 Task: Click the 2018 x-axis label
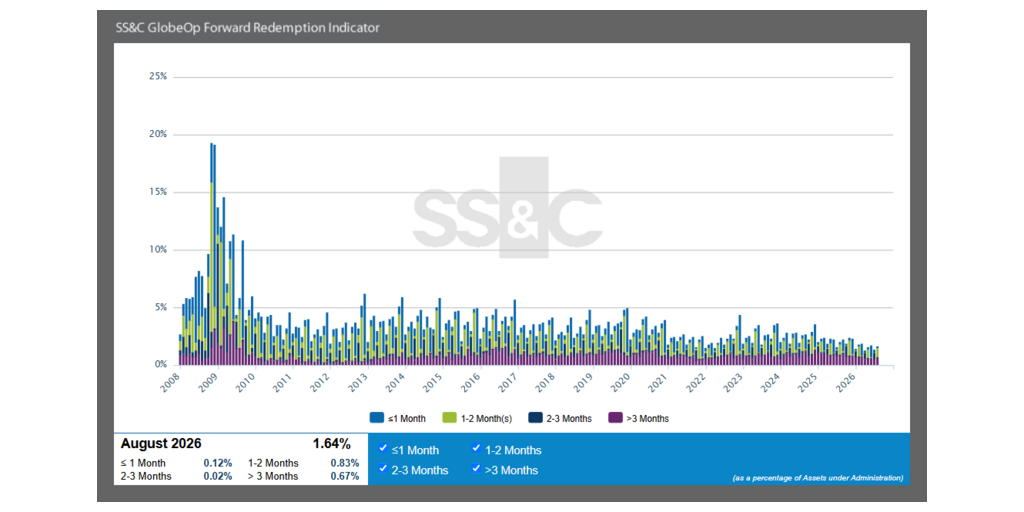click(x=545, y=383)
